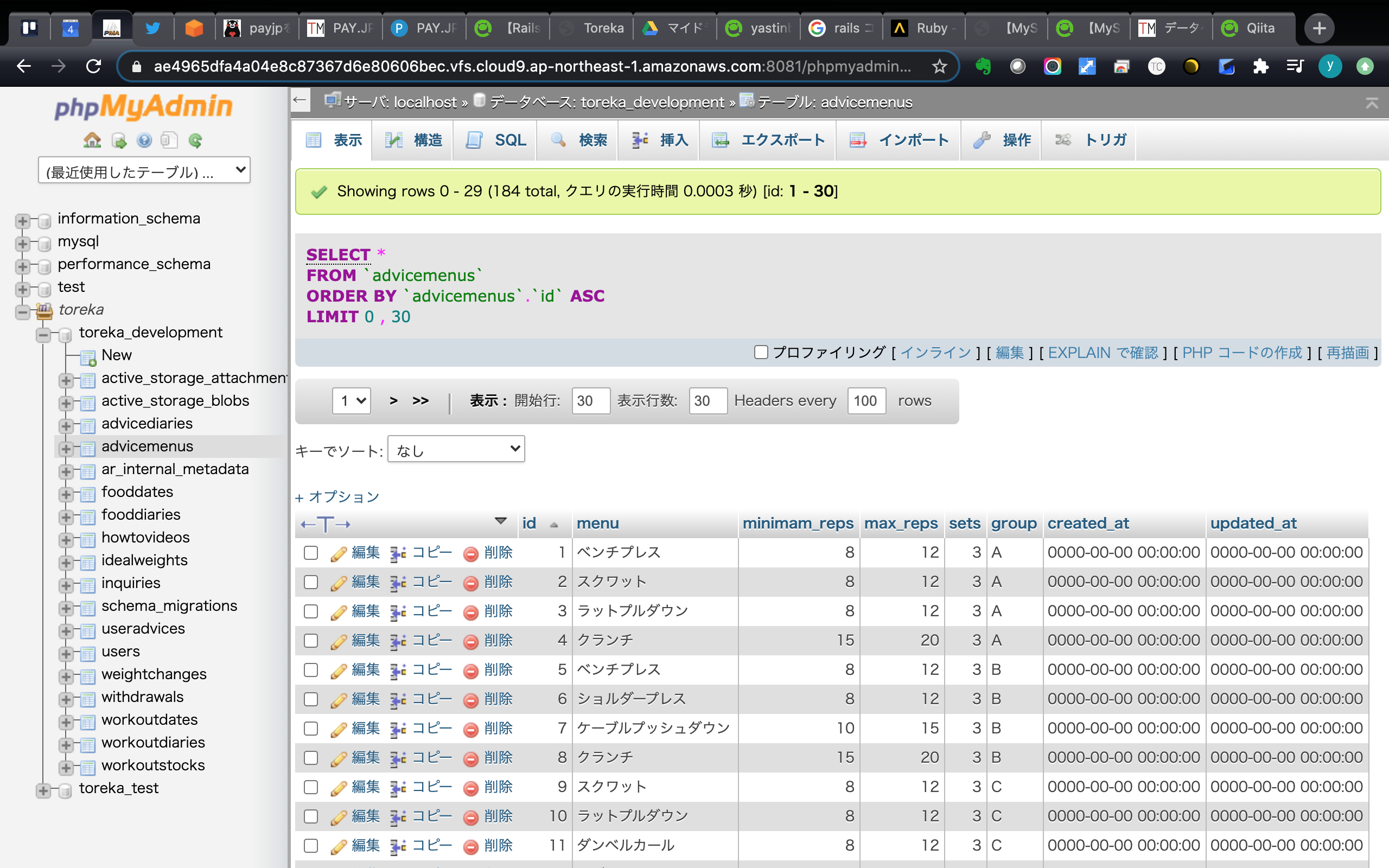This screenshot has height=868, width=1389.
Task: Click the logout icon beside home
Action: coord(119,141)
